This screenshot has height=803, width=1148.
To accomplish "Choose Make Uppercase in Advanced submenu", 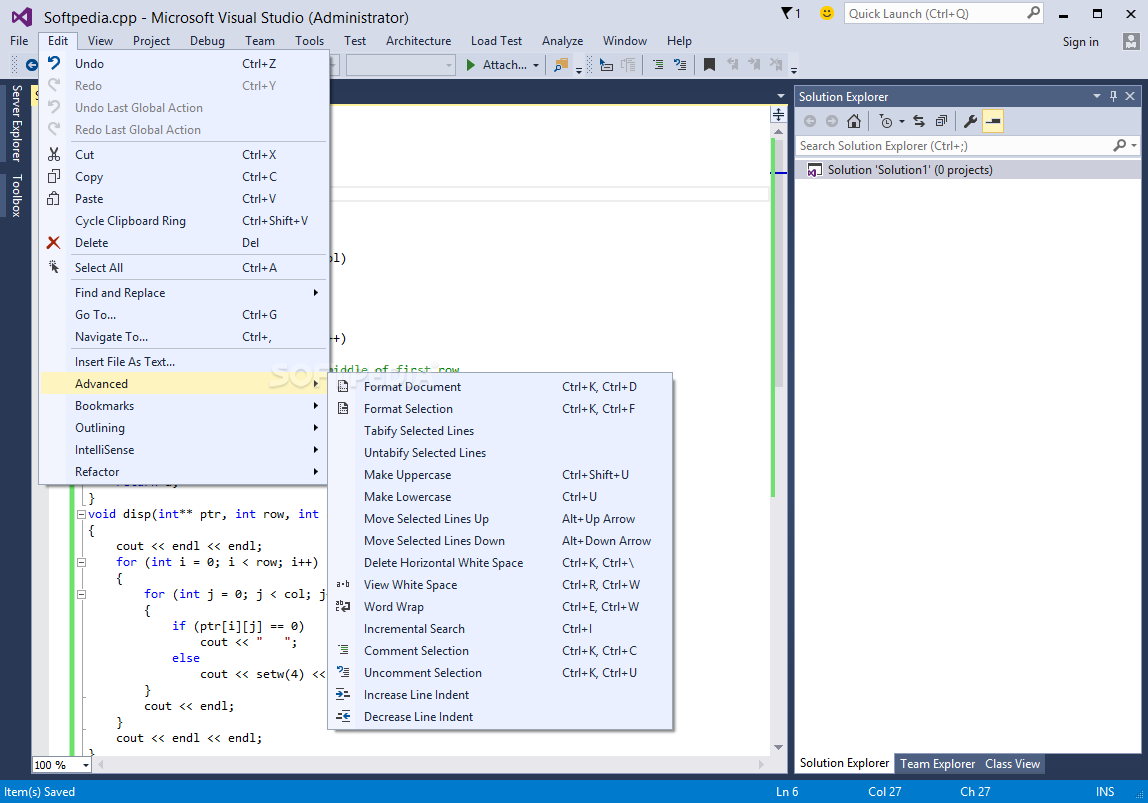I will coord(500,475).
